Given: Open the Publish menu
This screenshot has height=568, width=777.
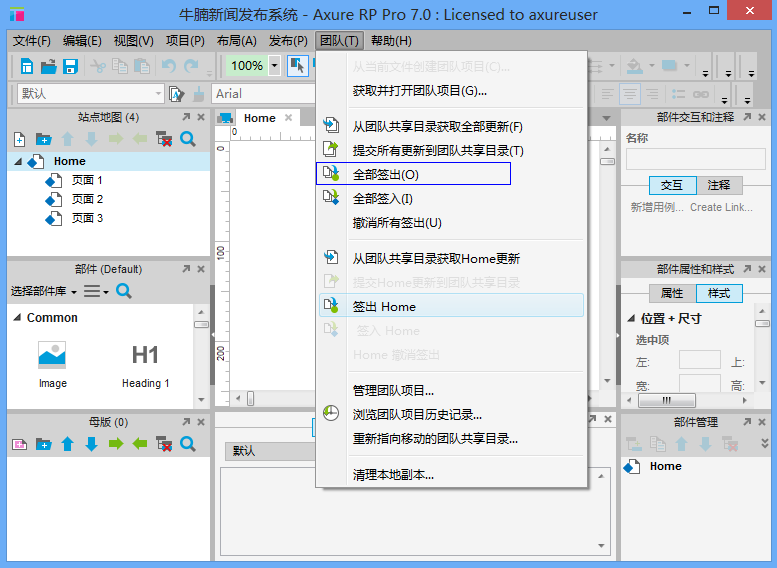Looking at the screenshot, I should [x=288, y=41].
